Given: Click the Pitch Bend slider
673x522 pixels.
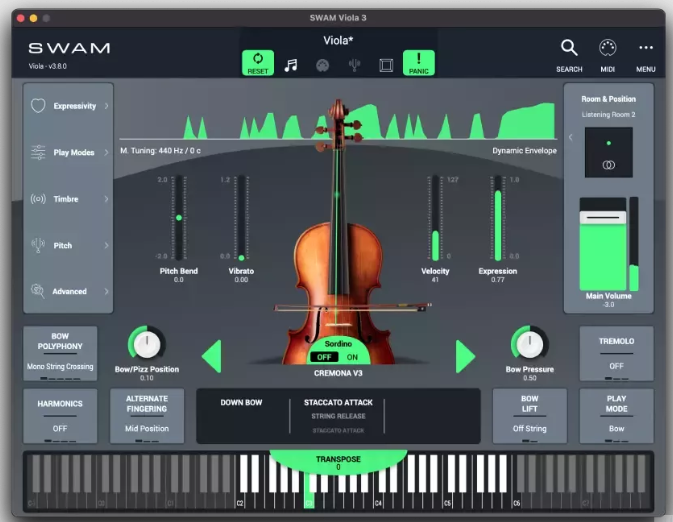Looking at the screenshot, I should pyautogui.click(x=179, y=218).
